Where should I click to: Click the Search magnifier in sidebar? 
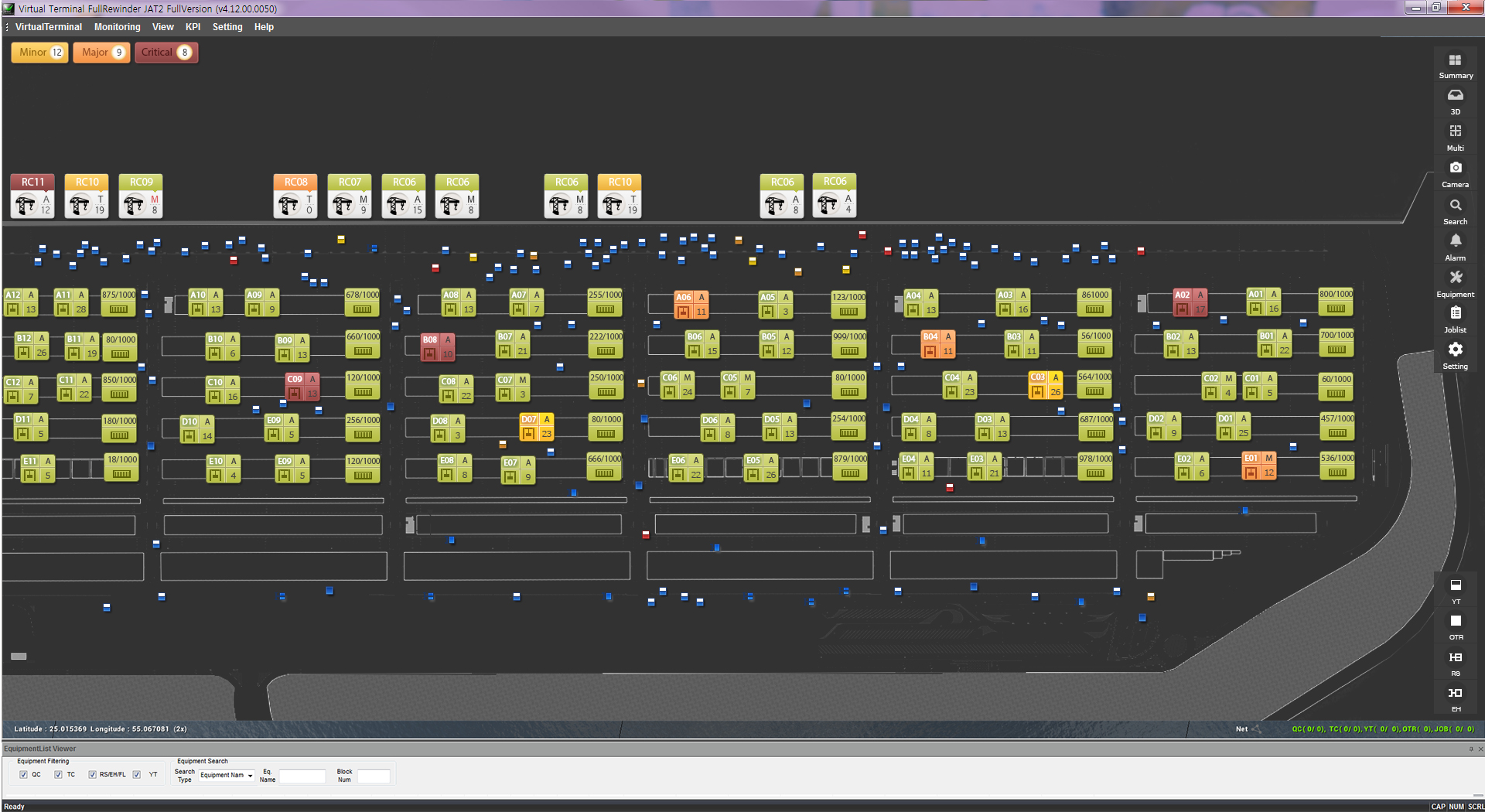click(1455, 210)
